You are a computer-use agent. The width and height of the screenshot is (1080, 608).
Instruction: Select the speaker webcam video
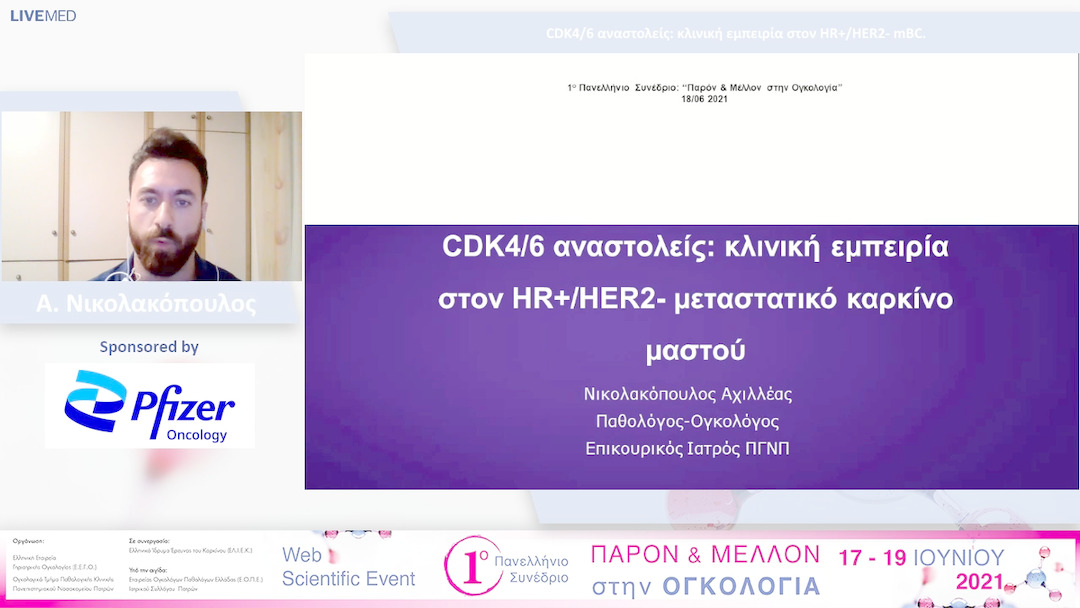pyautogui.click(x=152, y=196)
